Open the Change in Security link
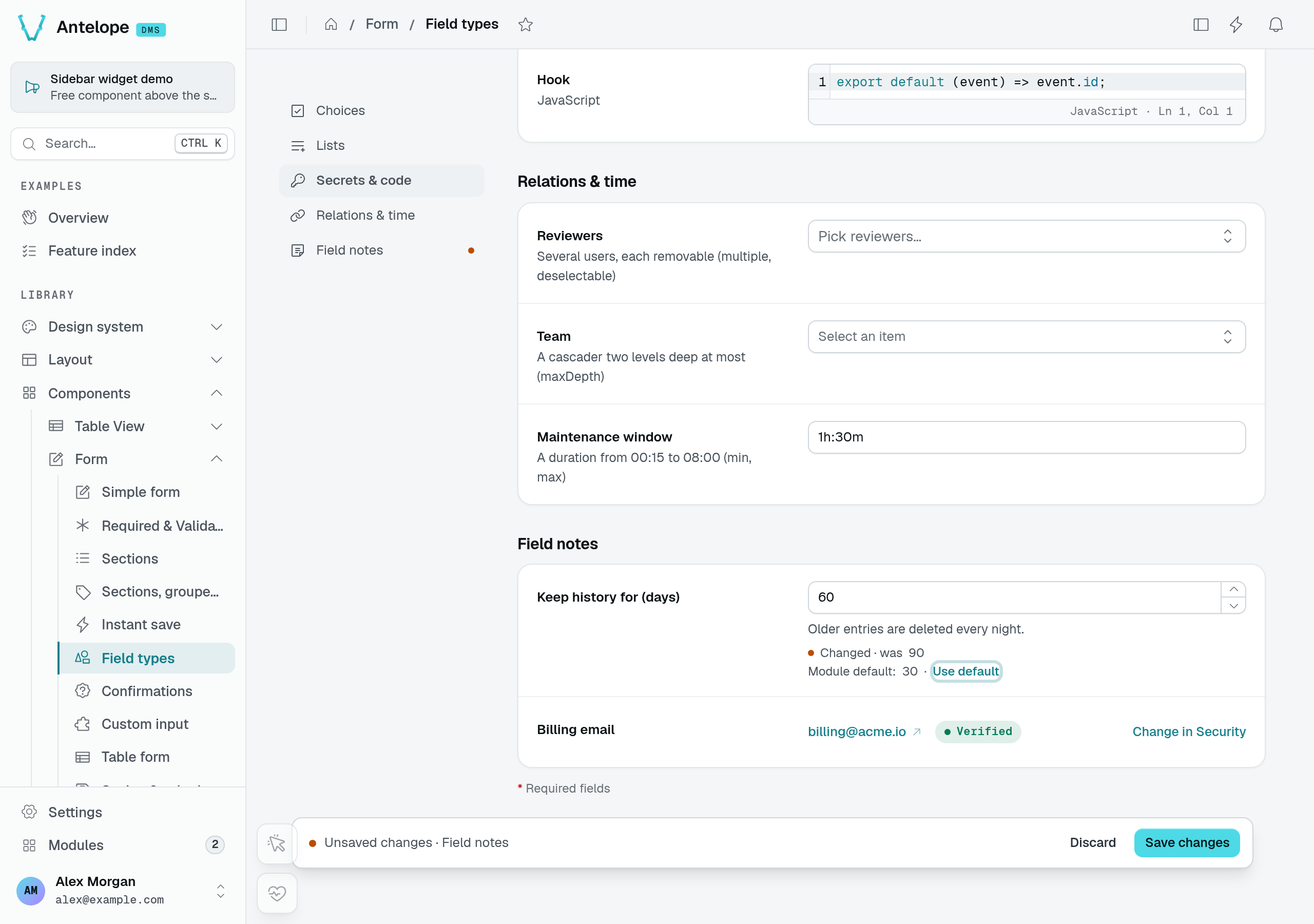The width and height of the screenshot is (1314, 924). click(1189, 731)
